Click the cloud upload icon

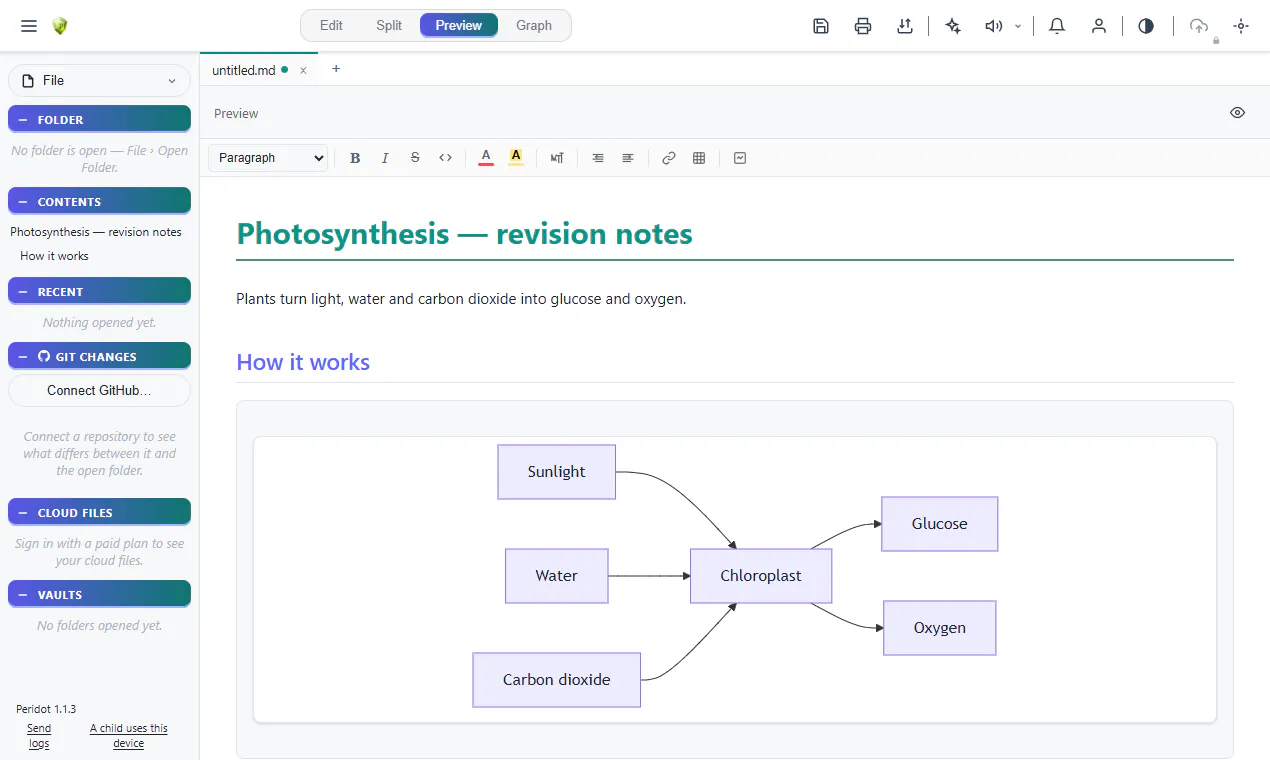(x=1199, y=26)
